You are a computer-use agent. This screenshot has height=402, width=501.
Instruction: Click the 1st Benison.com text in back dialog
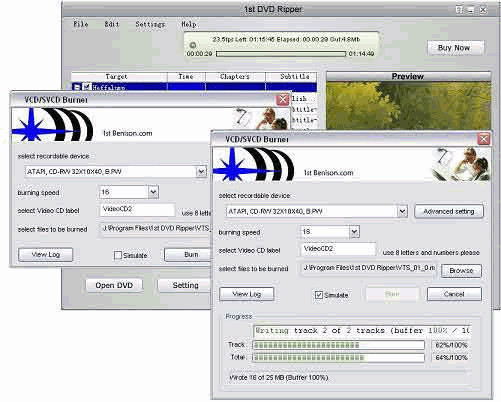pos(127,133)
